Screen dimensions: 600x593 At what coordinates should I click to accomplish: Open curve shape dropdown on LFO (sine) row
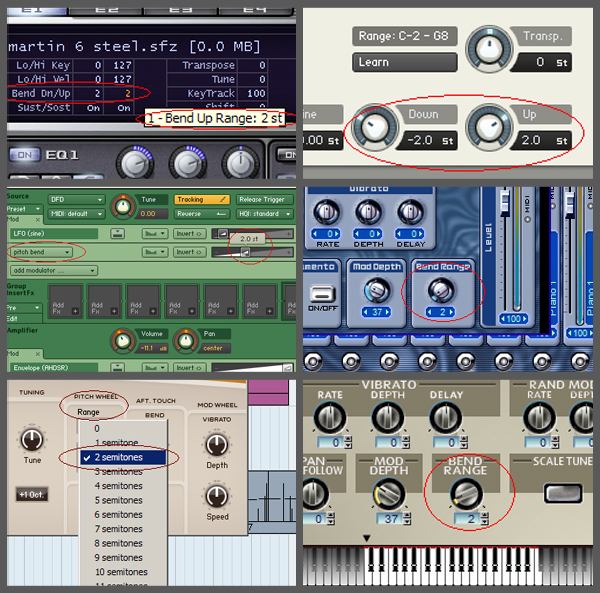(155, 233)
